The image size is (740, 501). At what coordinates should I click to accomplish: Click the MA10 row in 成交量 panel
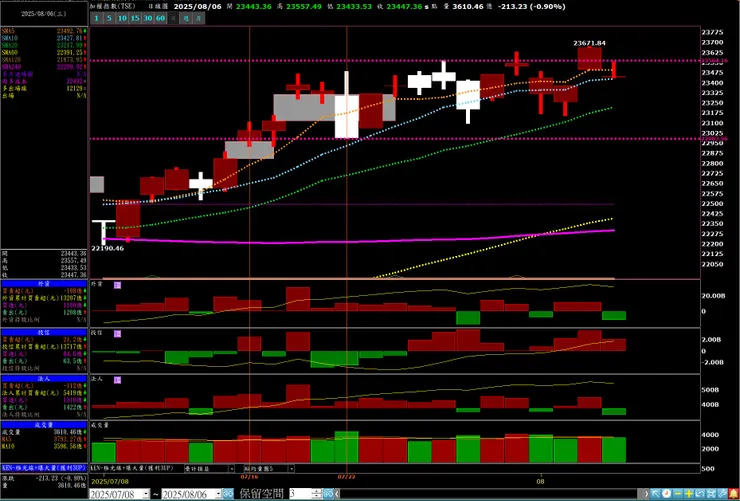44,445
